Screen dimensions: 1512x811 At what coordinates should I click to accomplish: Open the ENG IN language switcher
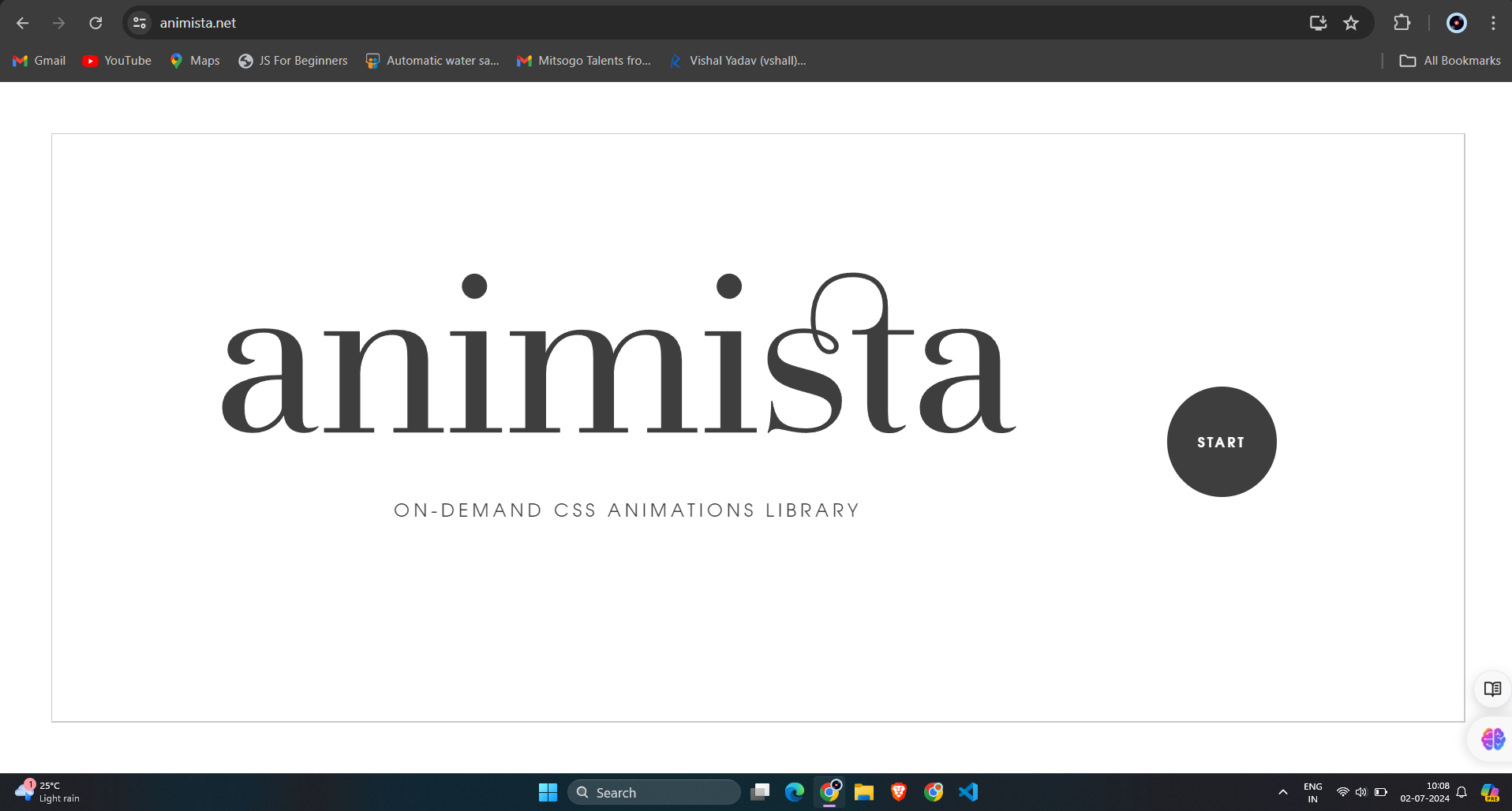1313,792
